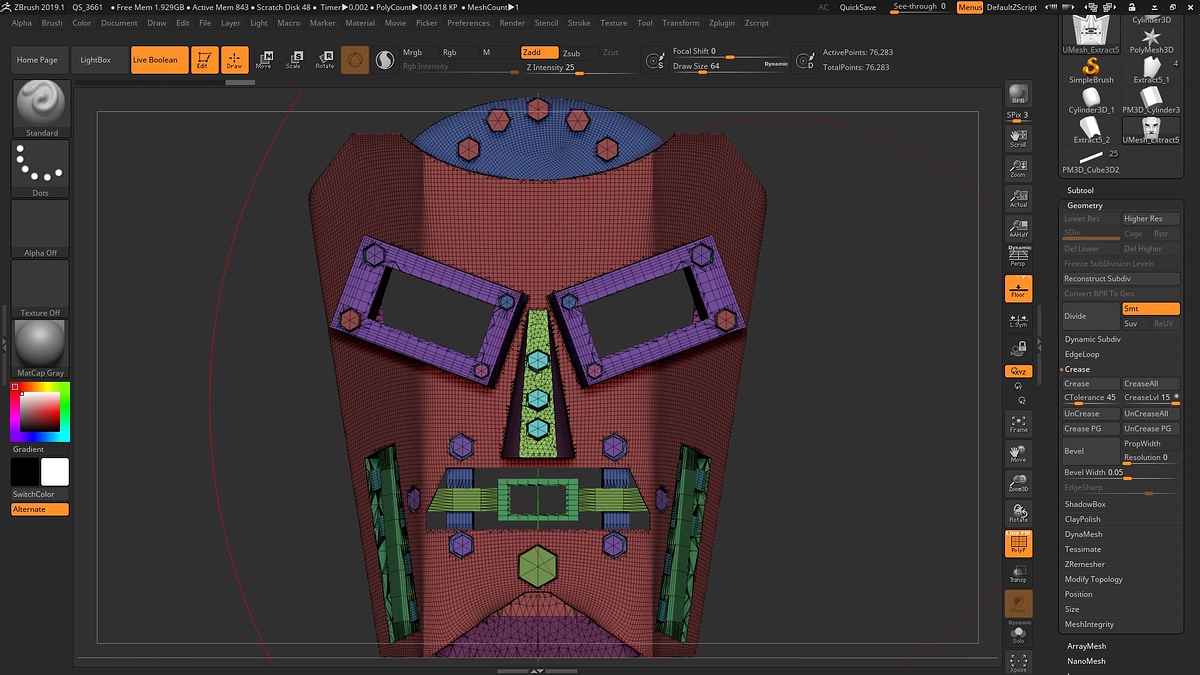
Task: Adjust the Draw Size slider
Action: click(729, 67)
